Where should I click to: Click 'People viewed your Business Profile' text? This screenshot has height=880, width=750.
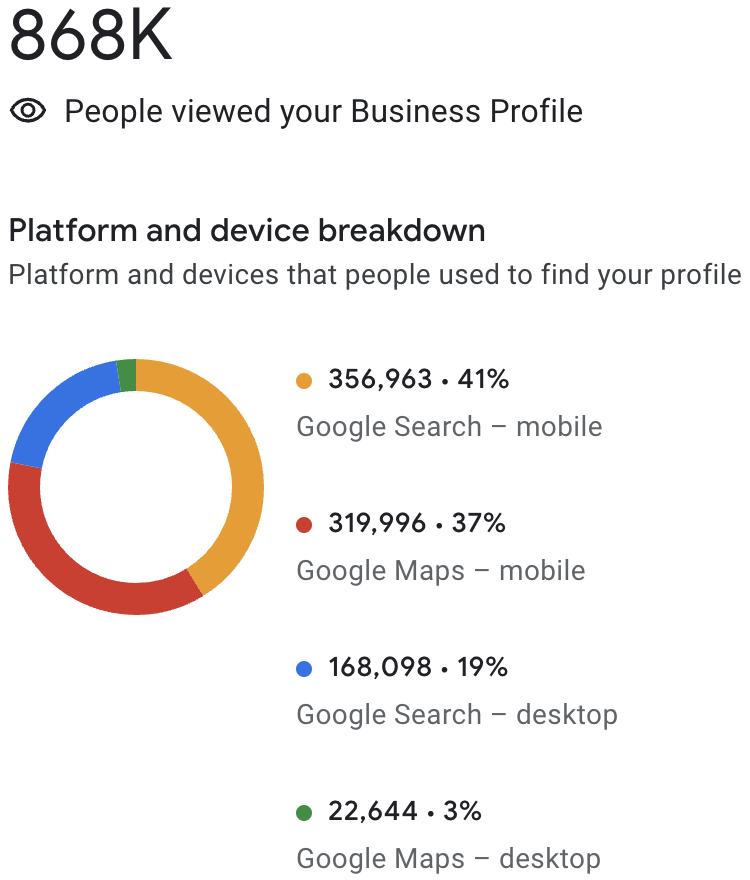click(x=323, y=111)
